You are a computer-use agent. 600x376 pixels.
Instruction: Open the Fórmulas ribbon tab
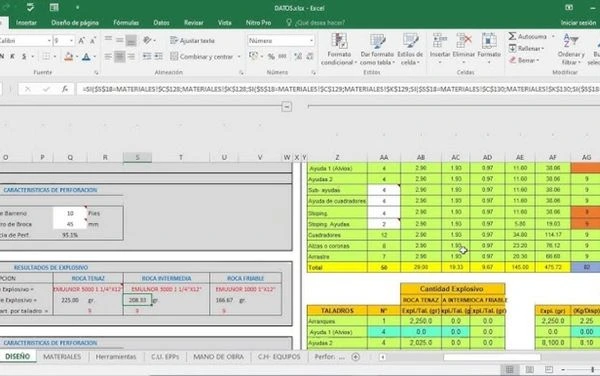(126, 23)
